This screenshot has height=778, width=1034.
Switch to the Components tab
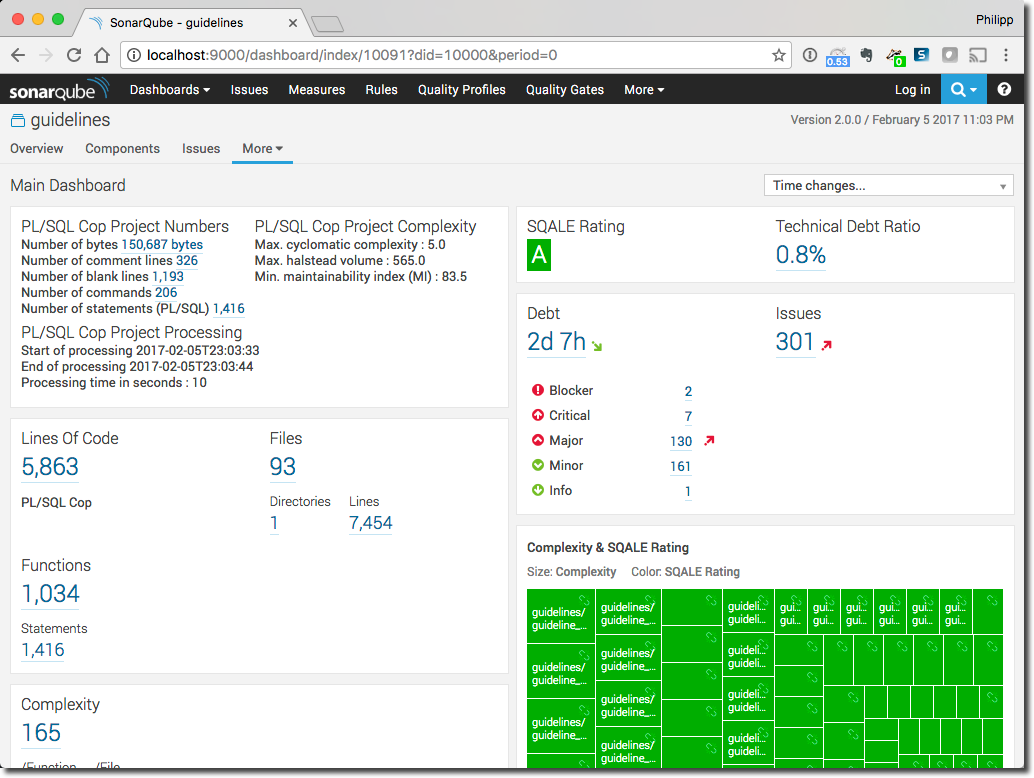click(x=122, y=149)
